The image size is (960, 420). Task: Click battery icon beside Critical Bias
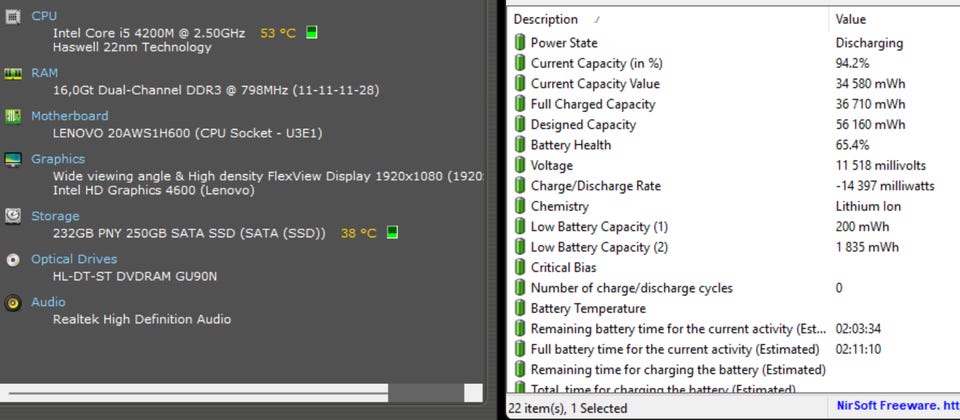520,267
